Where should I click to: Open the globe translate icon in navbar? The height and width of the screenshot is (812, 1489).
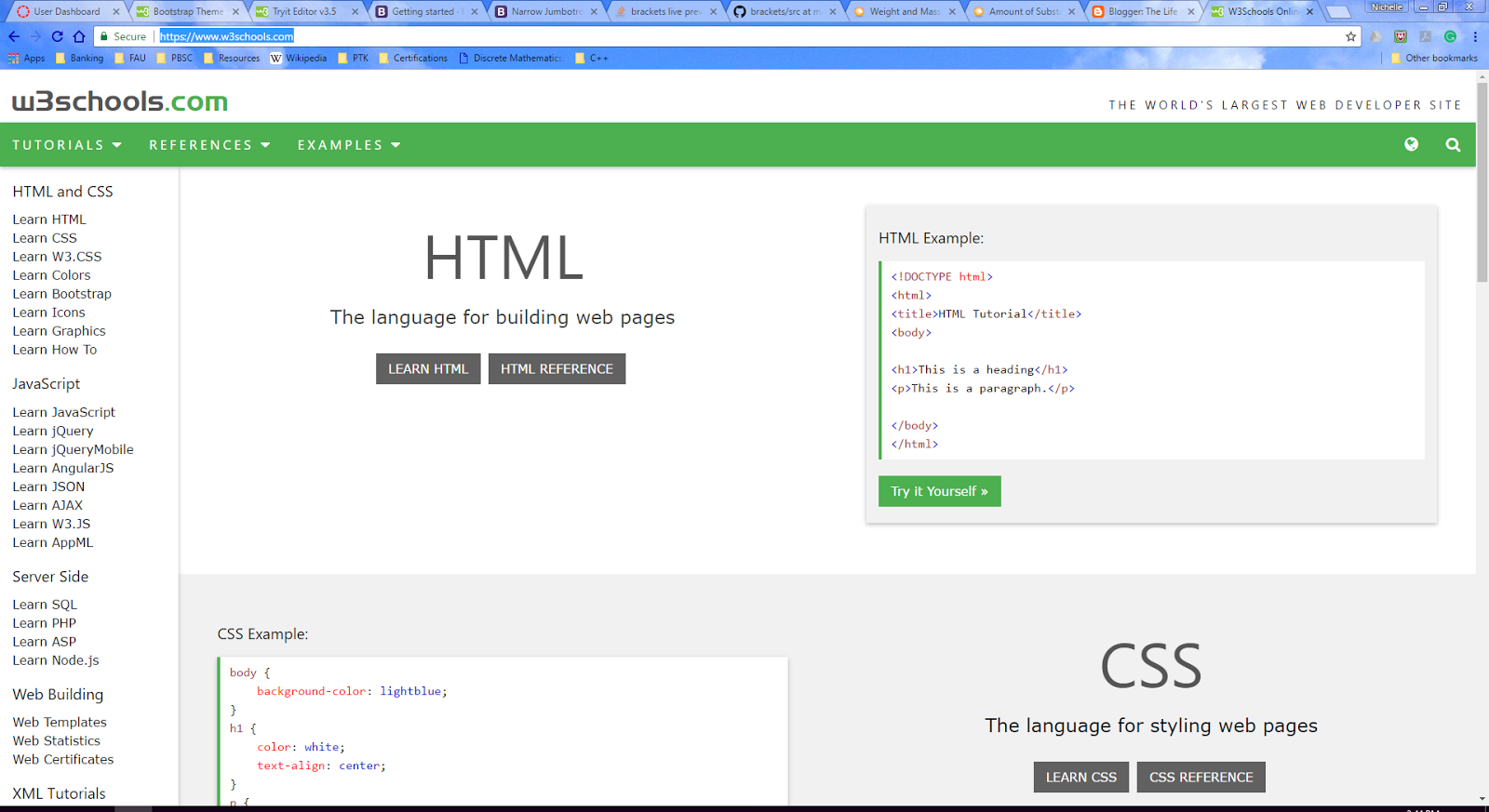(1412, 144)
